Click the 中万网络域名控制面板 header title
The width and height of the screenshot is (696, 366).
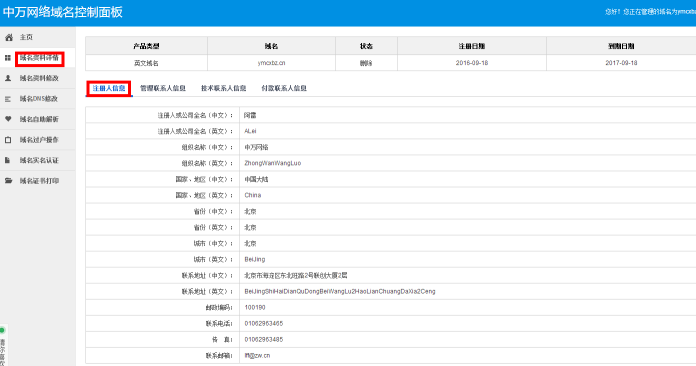pos(63,12)
